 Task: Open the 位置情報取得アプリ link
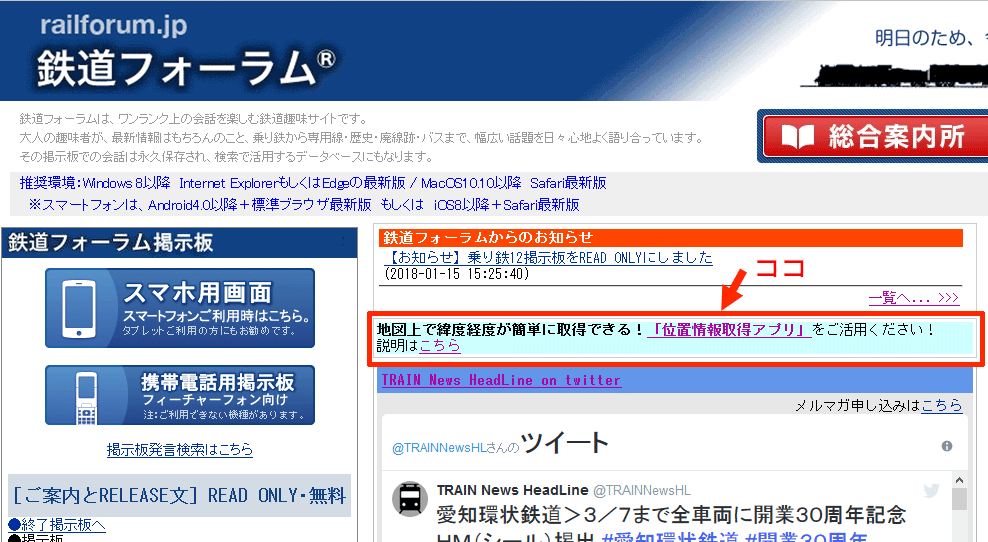(x=729, y=329)
